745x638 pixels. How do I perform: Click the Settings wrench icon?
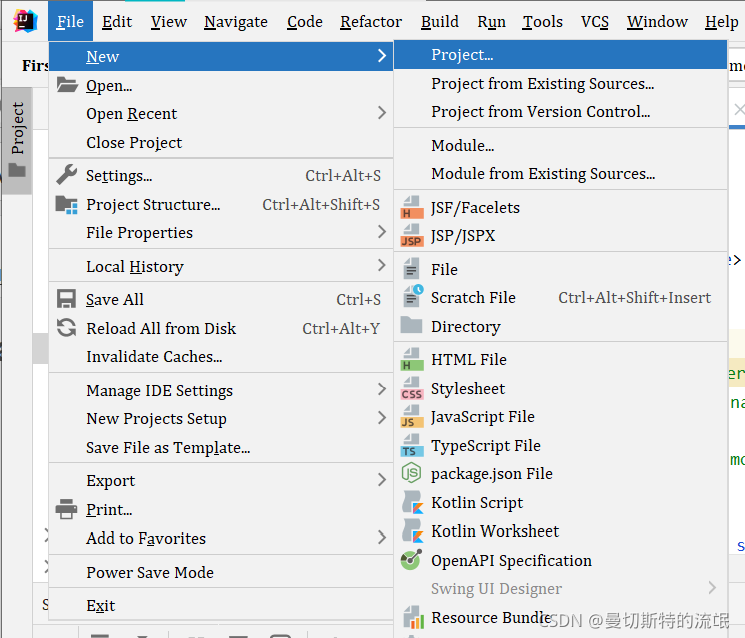tap(67, 175)
